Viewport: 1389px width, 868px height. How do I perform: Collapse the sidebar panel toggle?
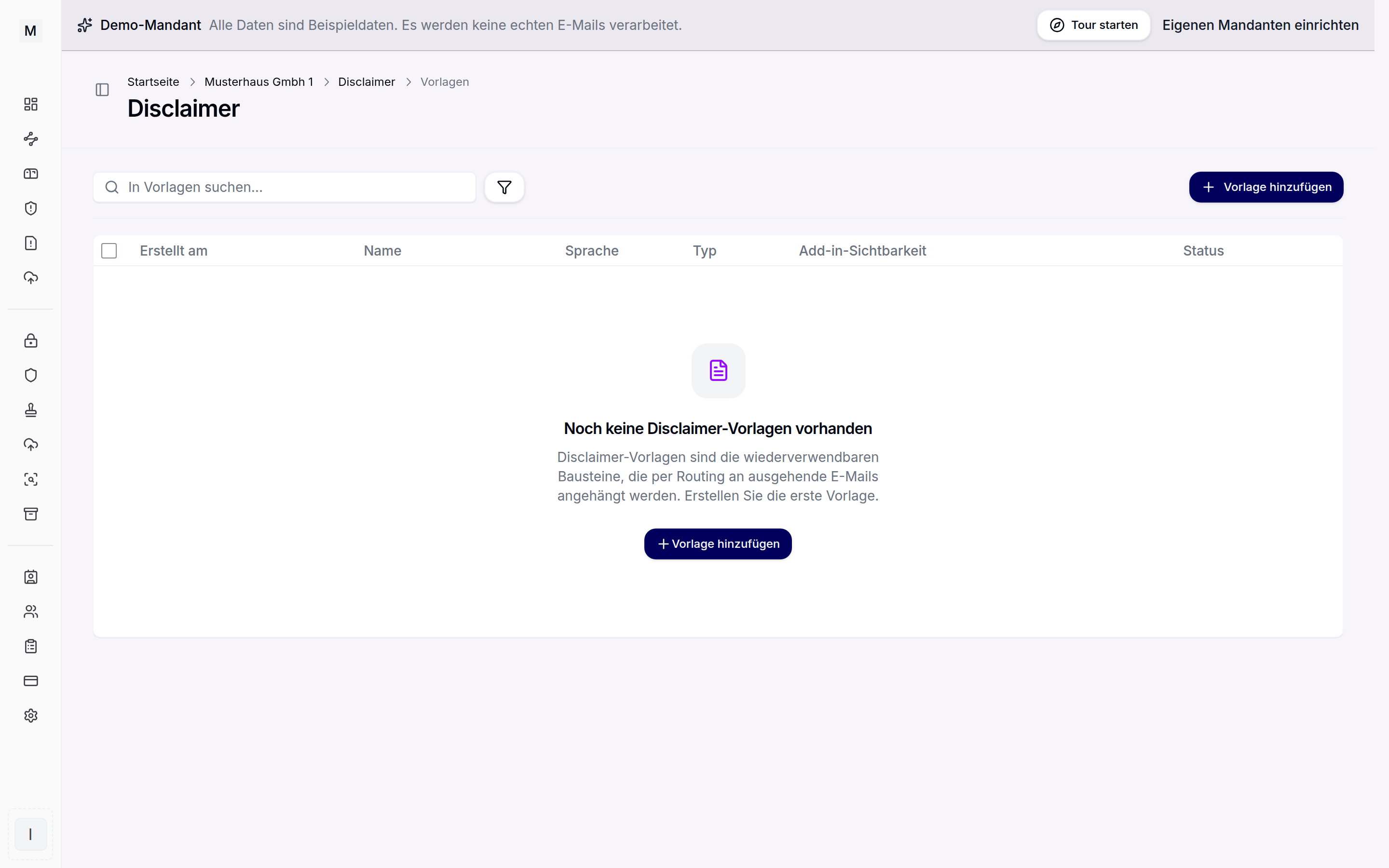point(102,90)
